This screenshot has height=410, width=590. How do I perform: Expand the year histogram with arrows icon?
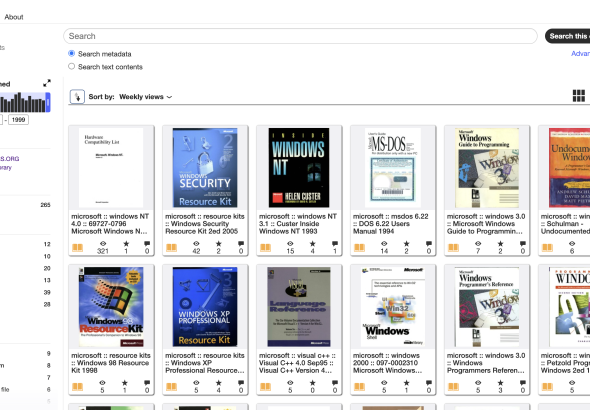[47, 83]
